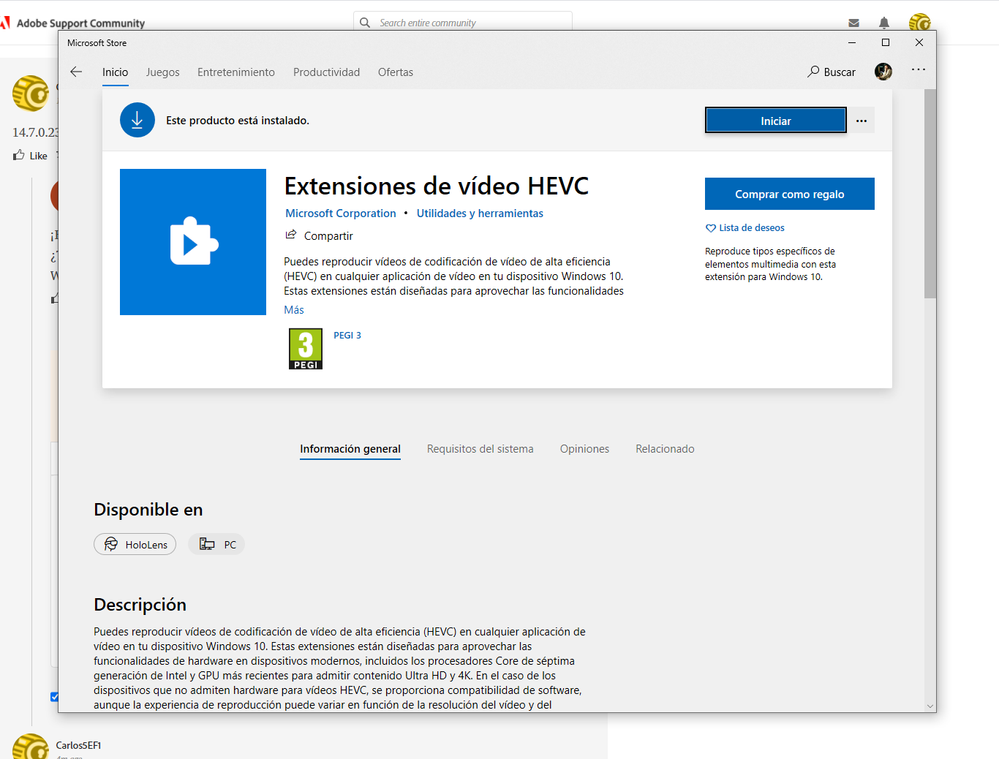Click the PEGI 3 text link
The image size is (999, 759).
(x=347, y=335)
